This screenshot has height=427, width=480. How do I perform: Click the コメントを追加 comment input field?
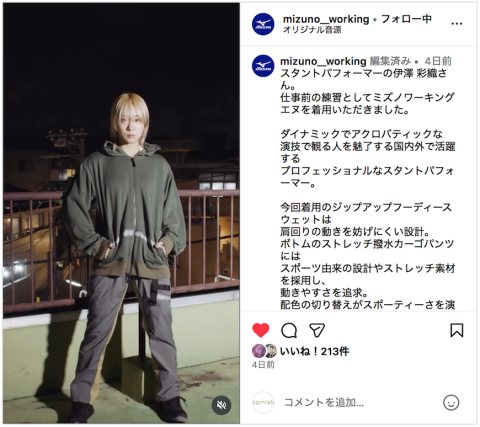click(x=360, y=403)
